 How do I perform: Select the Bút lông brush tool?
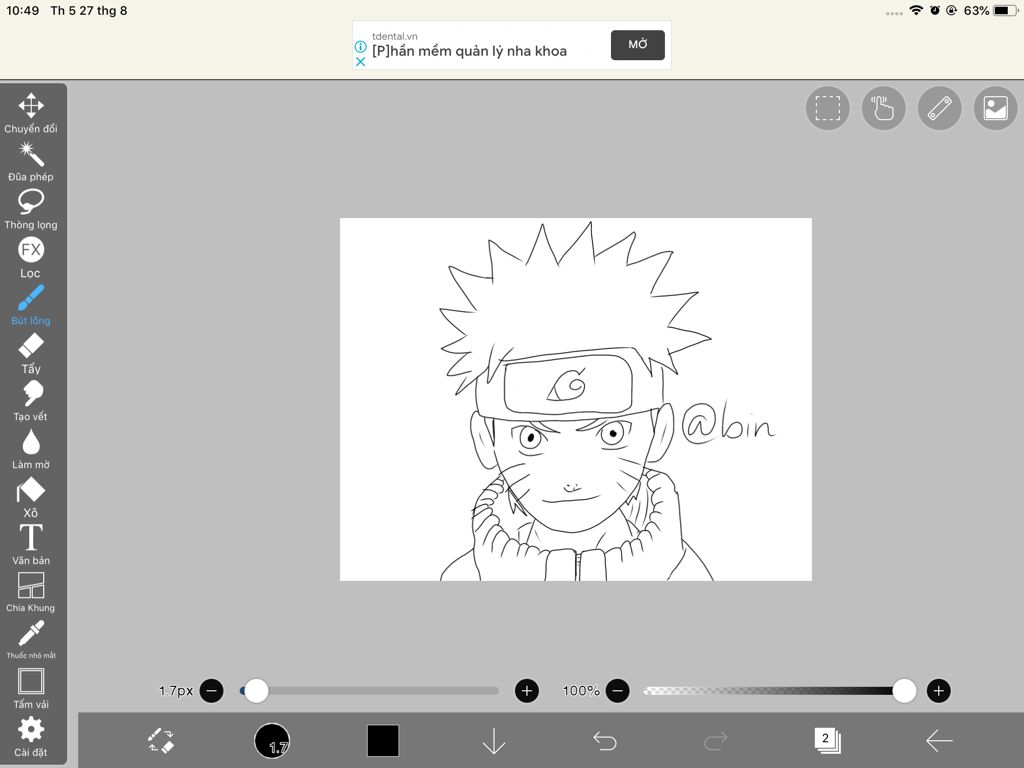31,305
